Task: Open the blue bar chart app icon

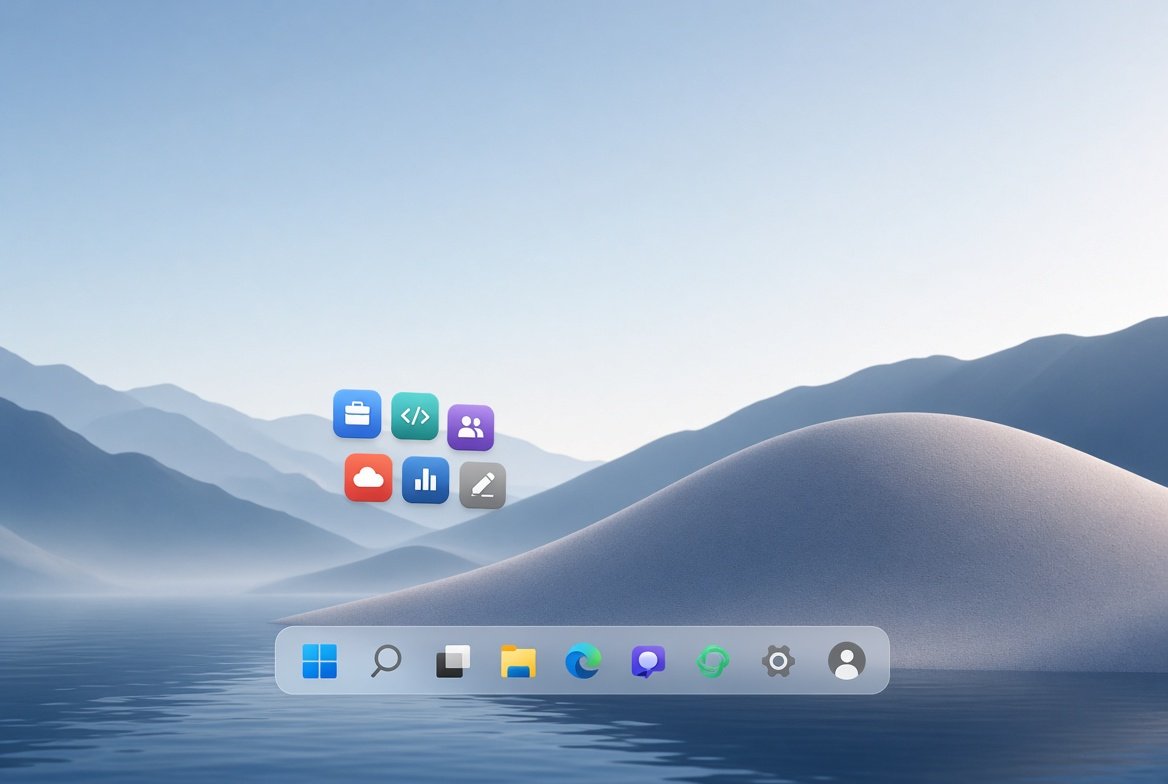Action: (x=425, y=480)
